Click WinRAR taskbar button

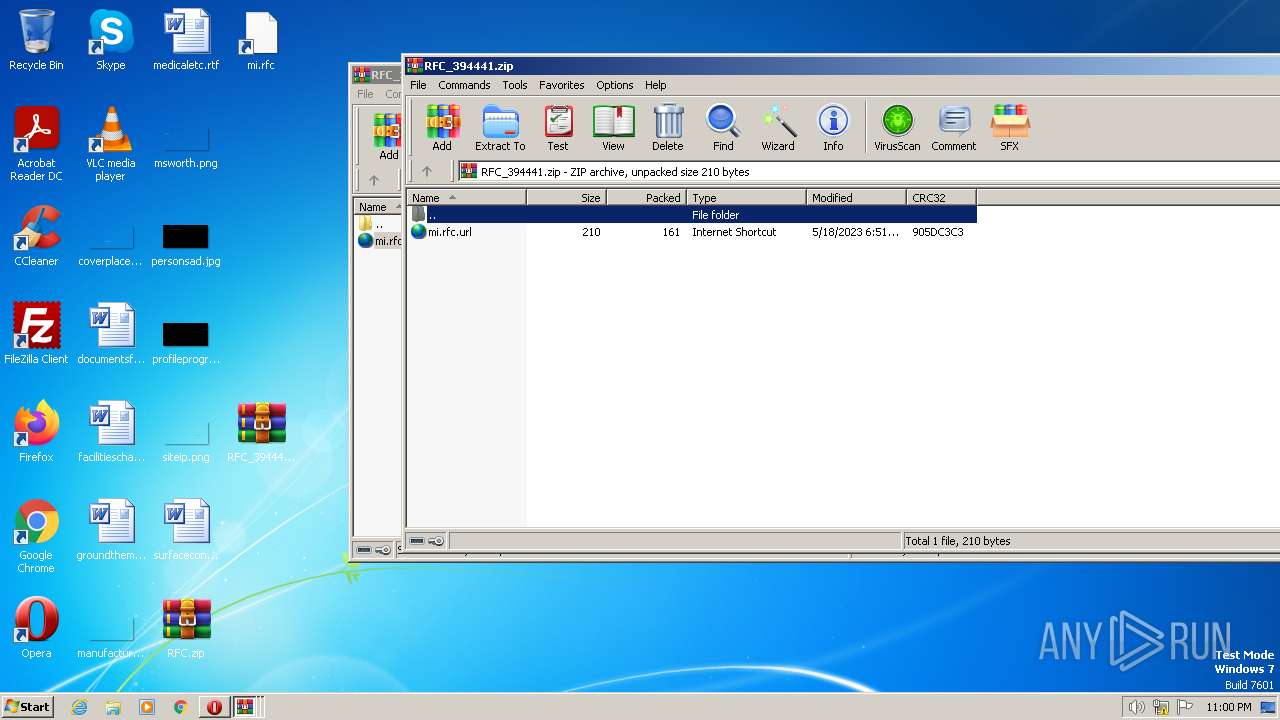pyautogui.click(x=246, y=707)
